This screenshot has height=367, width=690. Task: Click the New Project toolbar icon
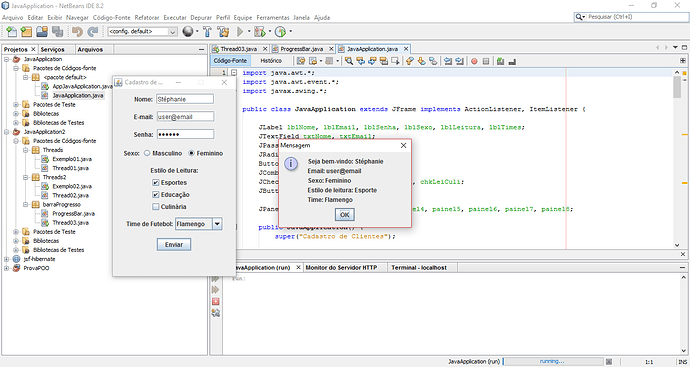pos(26,31)
